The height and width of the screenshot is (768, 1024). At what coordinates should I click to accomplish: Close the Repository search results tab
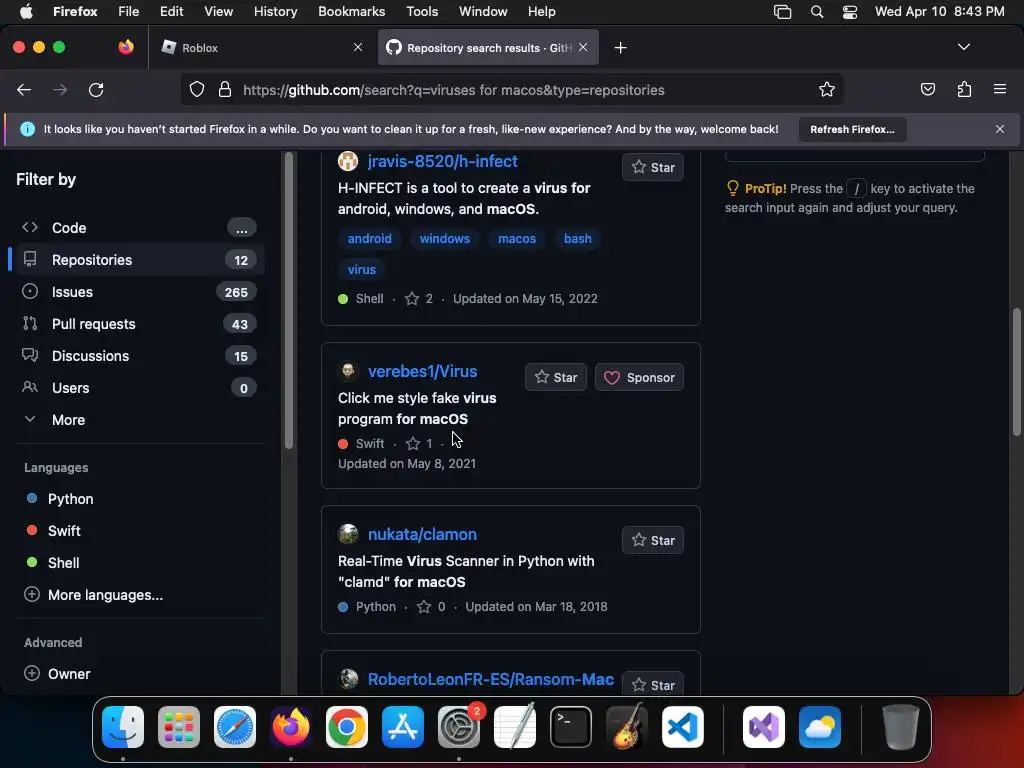coord(583,47)
